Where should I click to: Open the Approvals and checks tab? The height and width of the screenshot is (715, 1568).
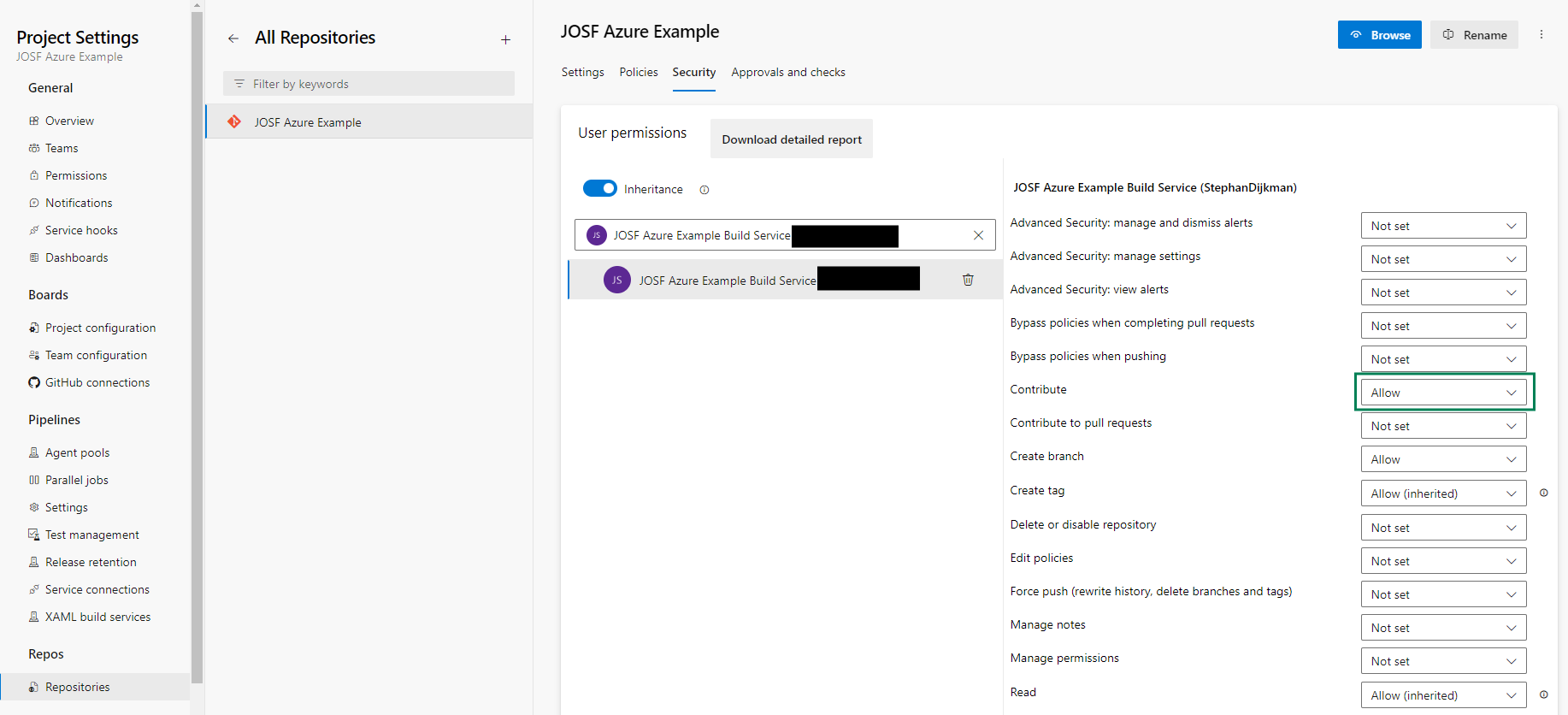point(787,72)
